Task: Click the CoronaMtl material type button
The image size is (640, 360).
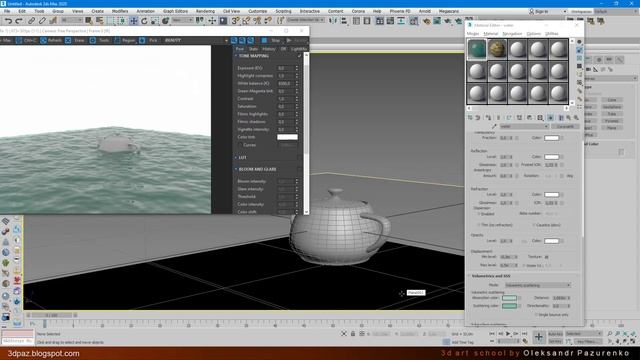Action: click(564, 127)
